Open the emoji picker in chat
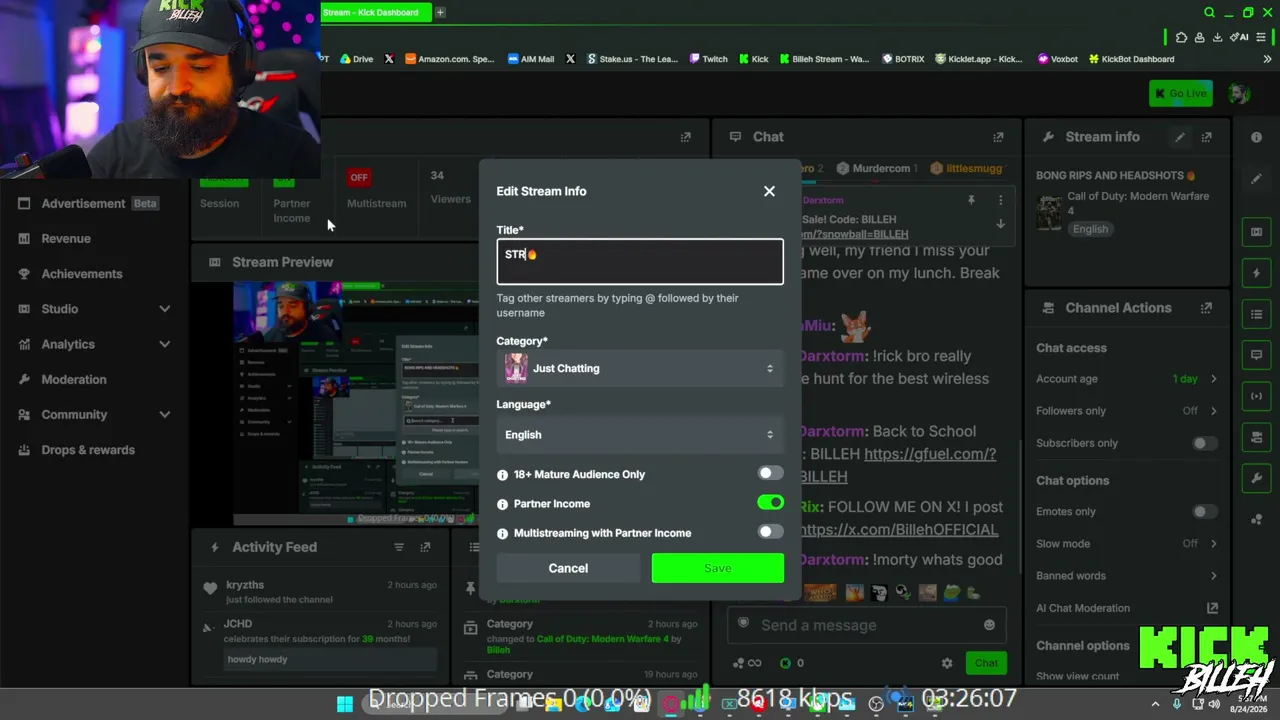The height and width of the screenshot is (720, 1280). (x=989, y=625)
